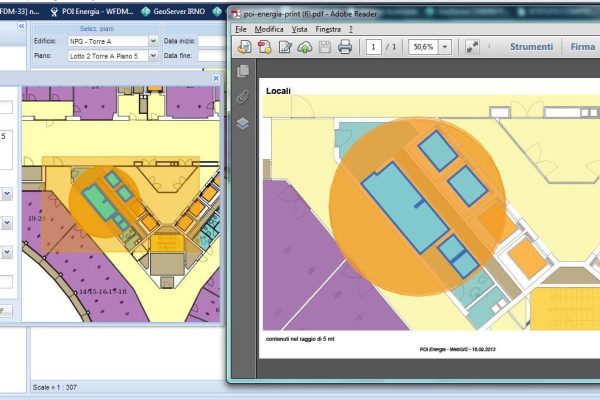Image resolution: width=600 pixels, height=400 pixels.
Task: Open the File menu in Adobe Reader
Action: point(241,29)
